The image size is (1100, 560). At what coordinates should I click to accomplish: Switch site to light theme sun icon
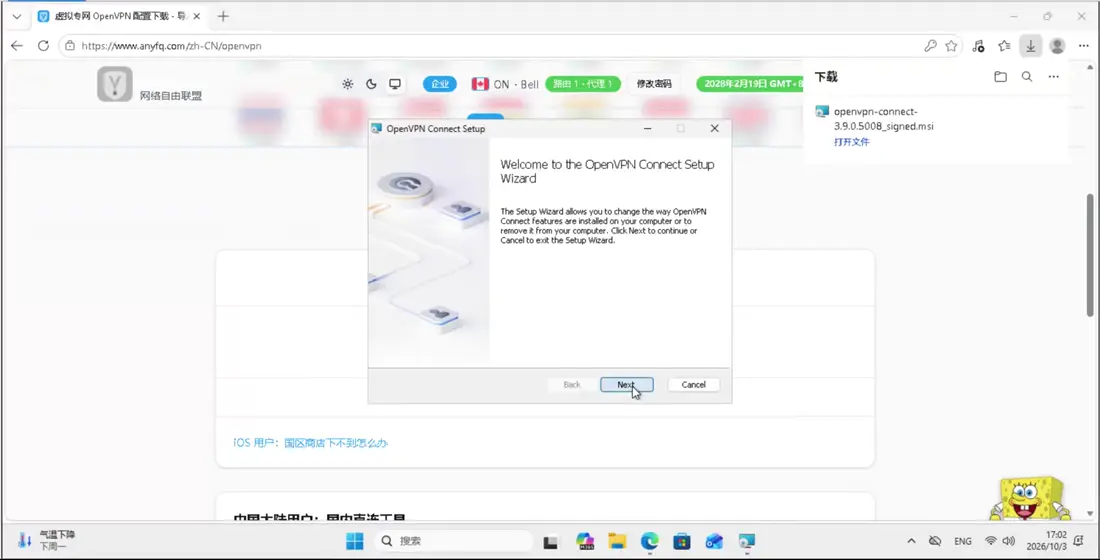point(347,84)
